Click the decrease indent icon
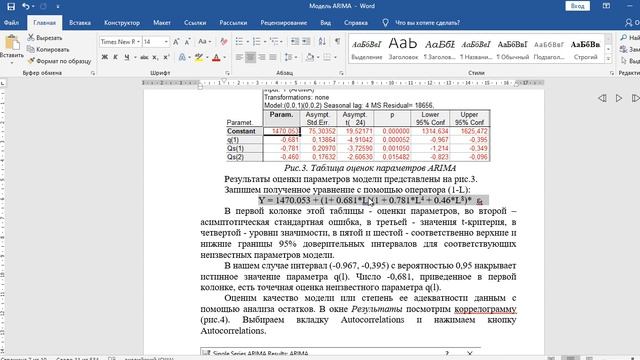This screenshot has width=640, height=360. (295, 42)
